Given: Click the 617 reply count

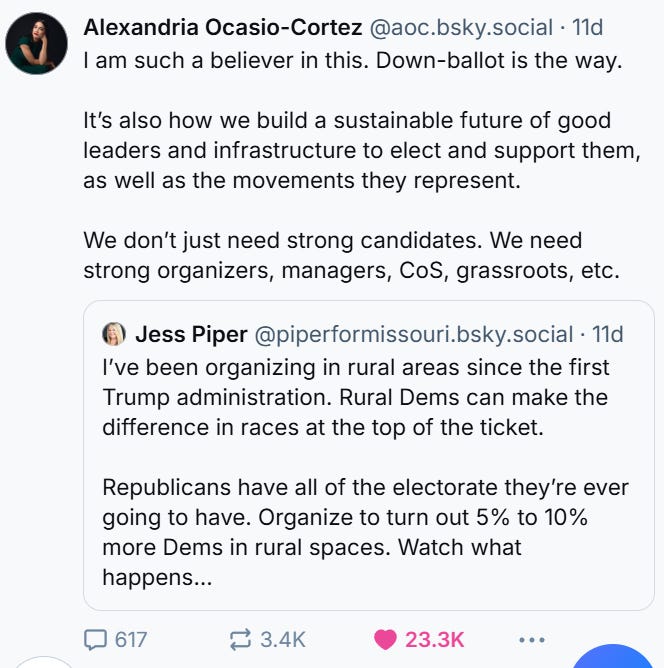Looking at the screenshot, I should pos(131,639).
